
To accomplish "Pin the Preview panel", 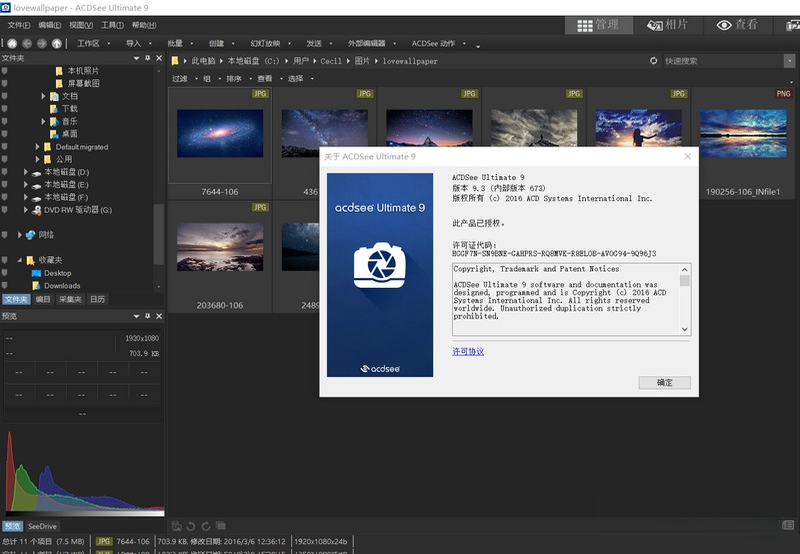I will coord(147,316).
